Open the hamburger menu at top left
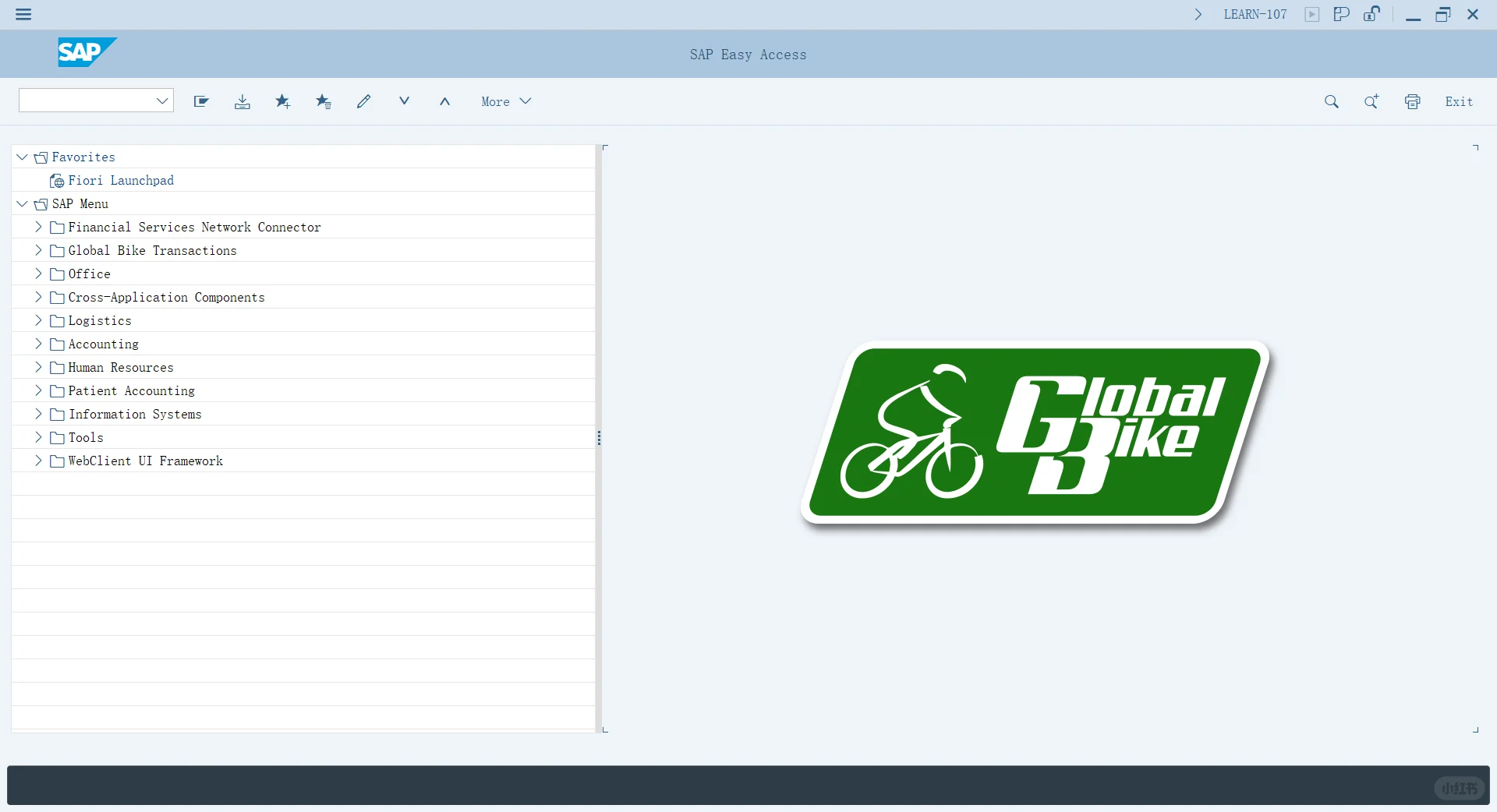The width and height of the screenshot is (1497, 812). point(23,14)
